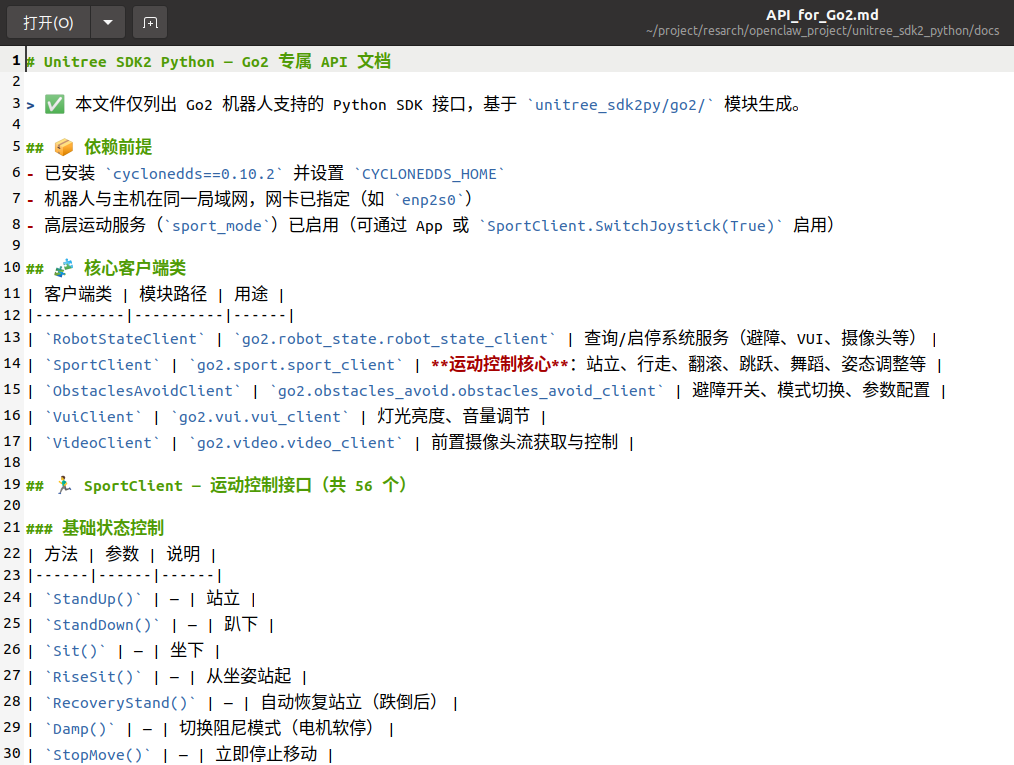Click the docs file path under the title
This screenshot has width=1014, height=765.
point(822,31)
